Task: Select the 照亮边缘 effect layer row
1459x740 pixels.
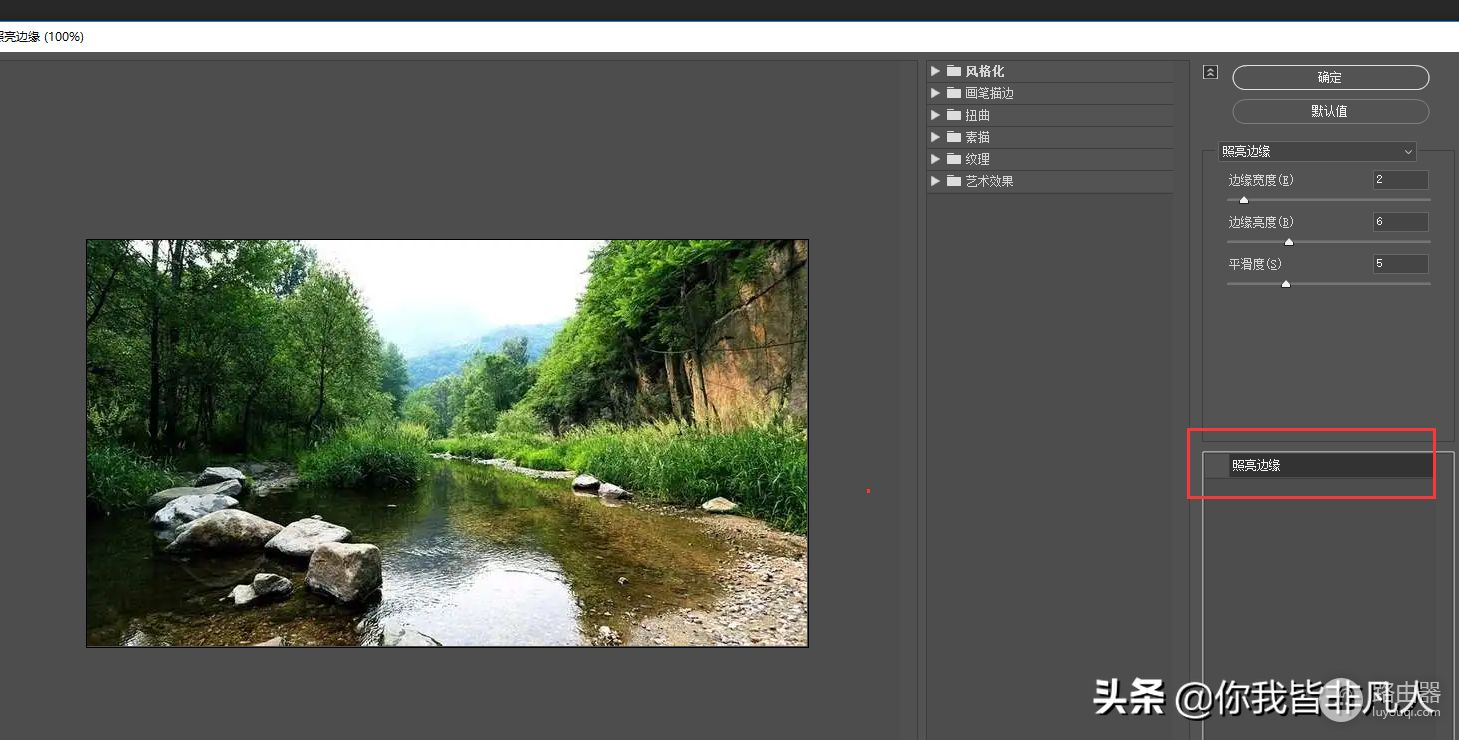Action: [1330, 466]
